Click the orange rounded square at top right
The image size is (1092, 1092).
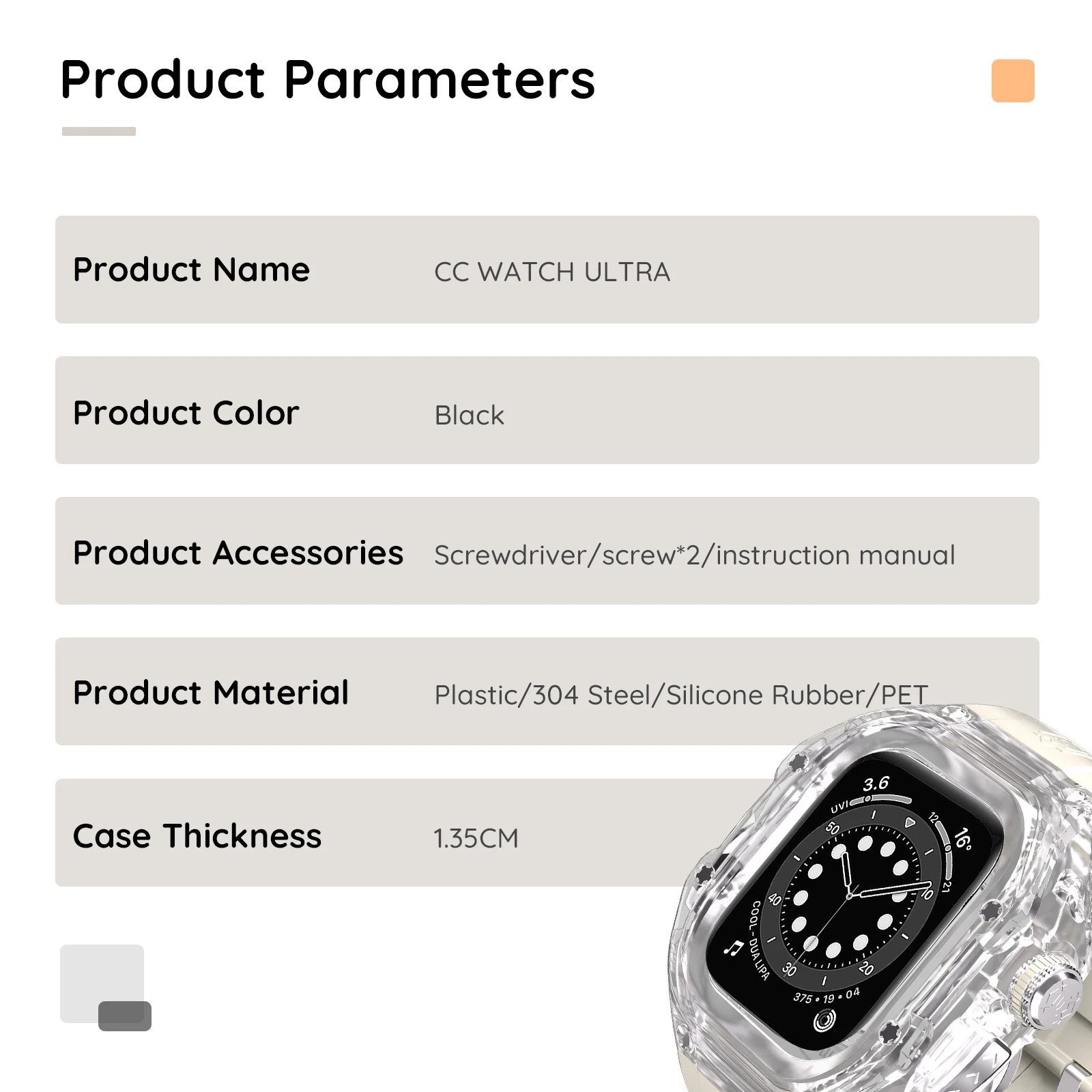[x=1013, y=81]
